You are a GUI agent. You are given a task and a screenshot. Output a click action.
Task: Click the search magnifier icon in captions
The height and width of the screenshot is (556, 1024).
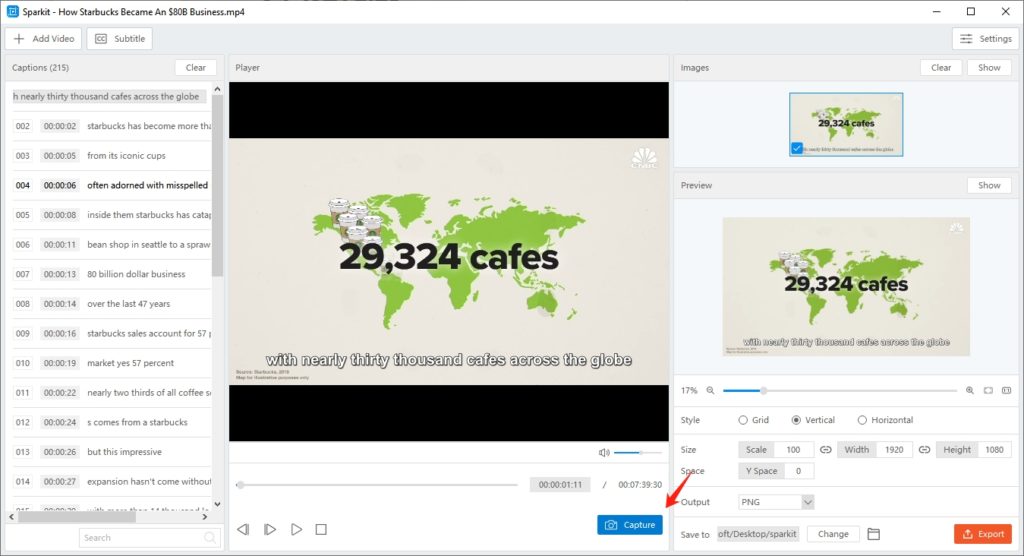[x=210, y=538]
